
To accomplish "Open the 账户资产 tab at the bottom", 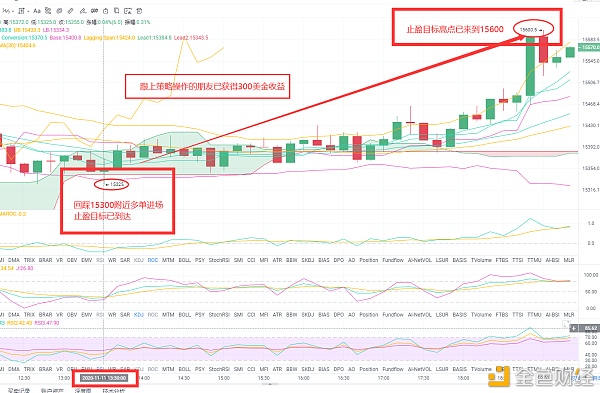I will click(52, 391).
